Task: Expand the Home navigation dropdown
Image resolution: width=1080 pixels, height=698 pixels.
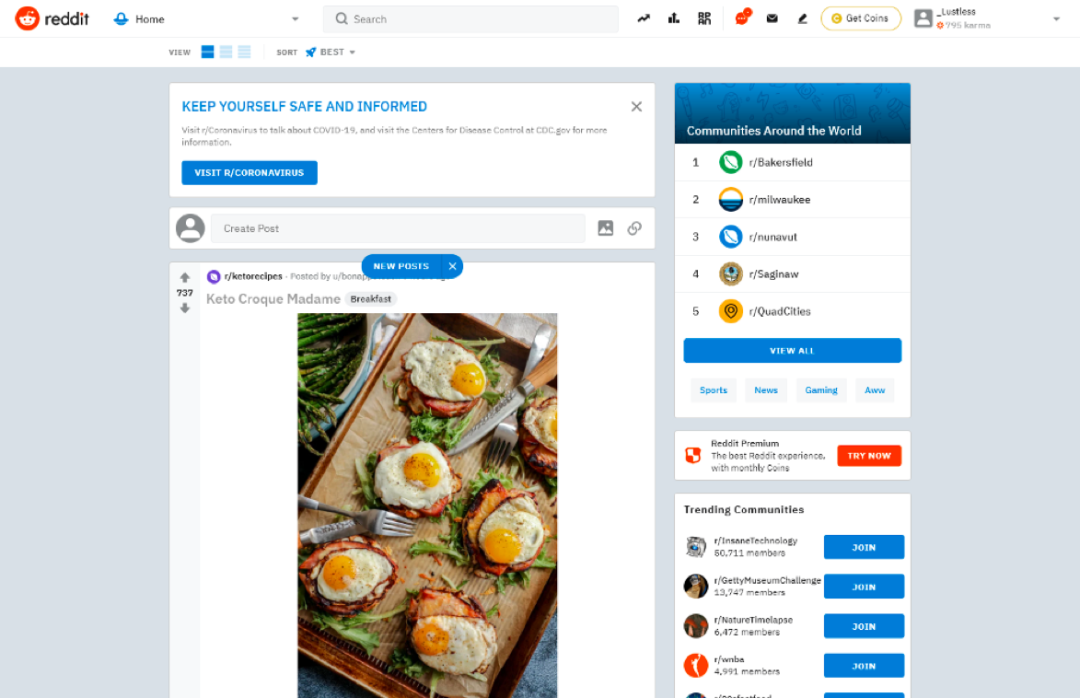Action: click(x=207, y=19)
